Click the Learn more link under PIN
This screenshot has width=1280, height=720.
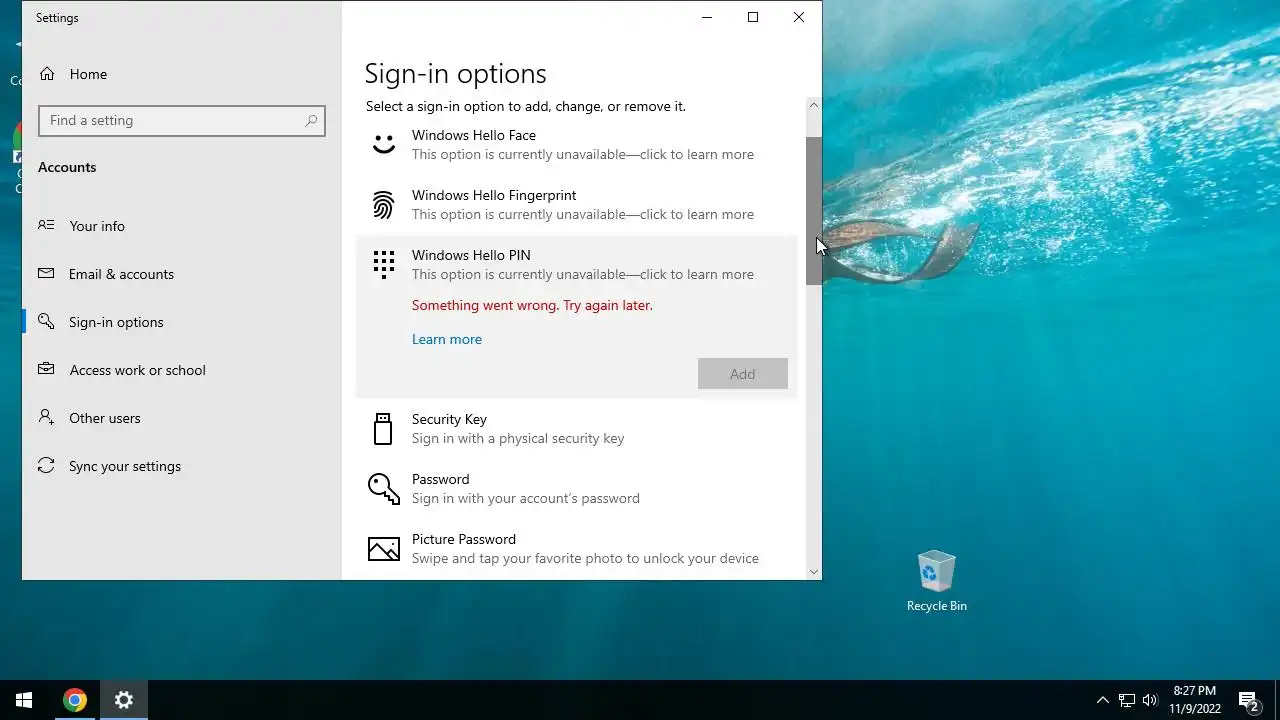coord(447,339)
